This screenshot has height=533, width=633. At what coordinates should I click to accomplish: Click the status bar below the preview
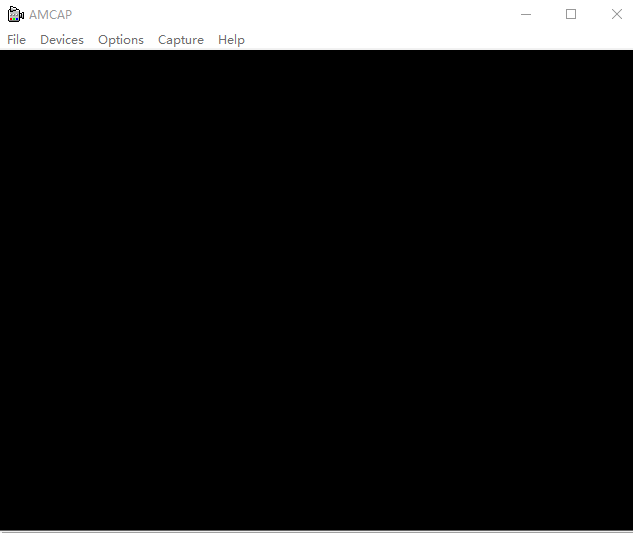[x=316, y=530]
